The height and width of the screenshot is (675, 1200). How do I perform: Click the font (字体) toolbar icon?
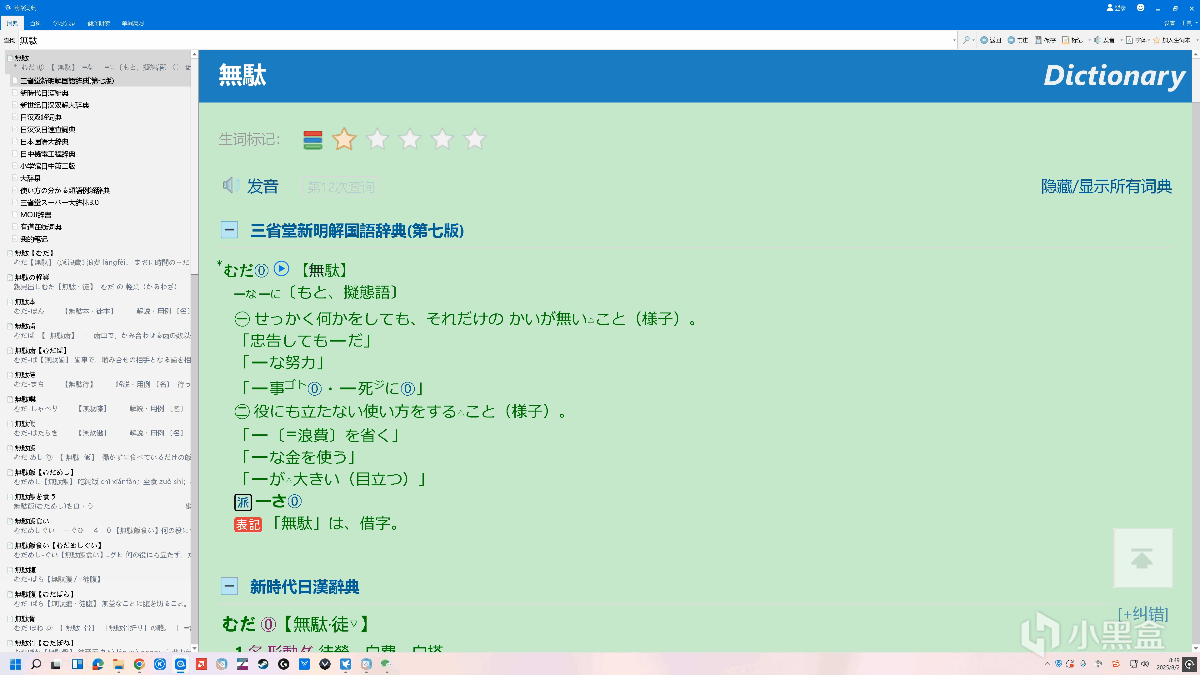click(1129, 40)
